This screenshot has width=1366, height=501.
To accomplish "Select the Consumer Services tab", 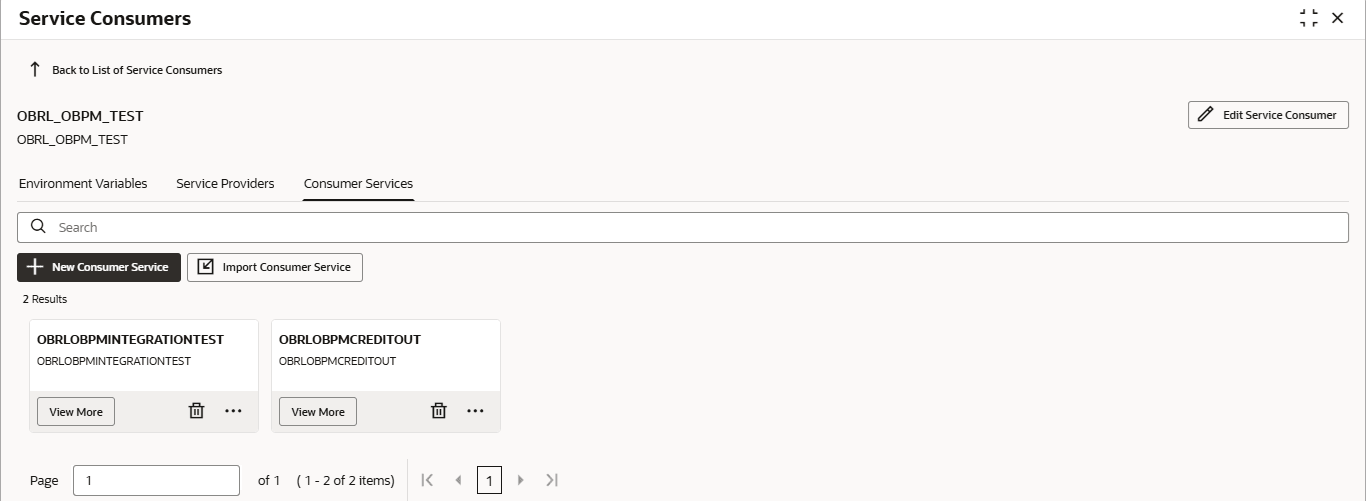I will (x=358, y=184).
